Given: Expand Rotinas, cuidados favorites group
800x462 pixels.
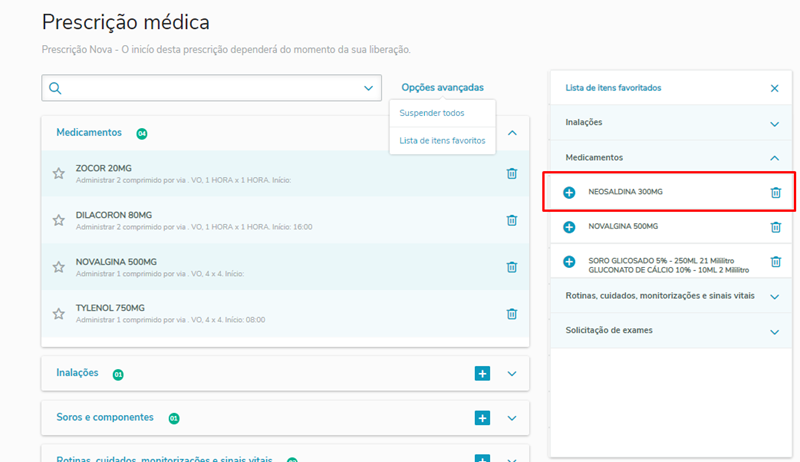Looking at the screenshot, I should coord(774,297).
